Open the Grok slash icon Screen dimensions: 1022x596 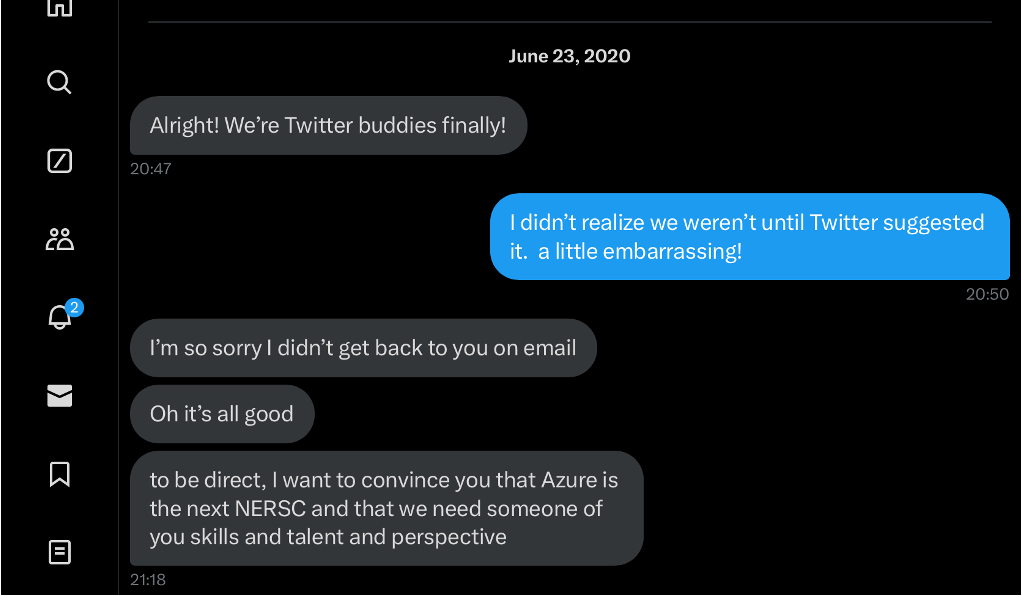tap(59, 160)
